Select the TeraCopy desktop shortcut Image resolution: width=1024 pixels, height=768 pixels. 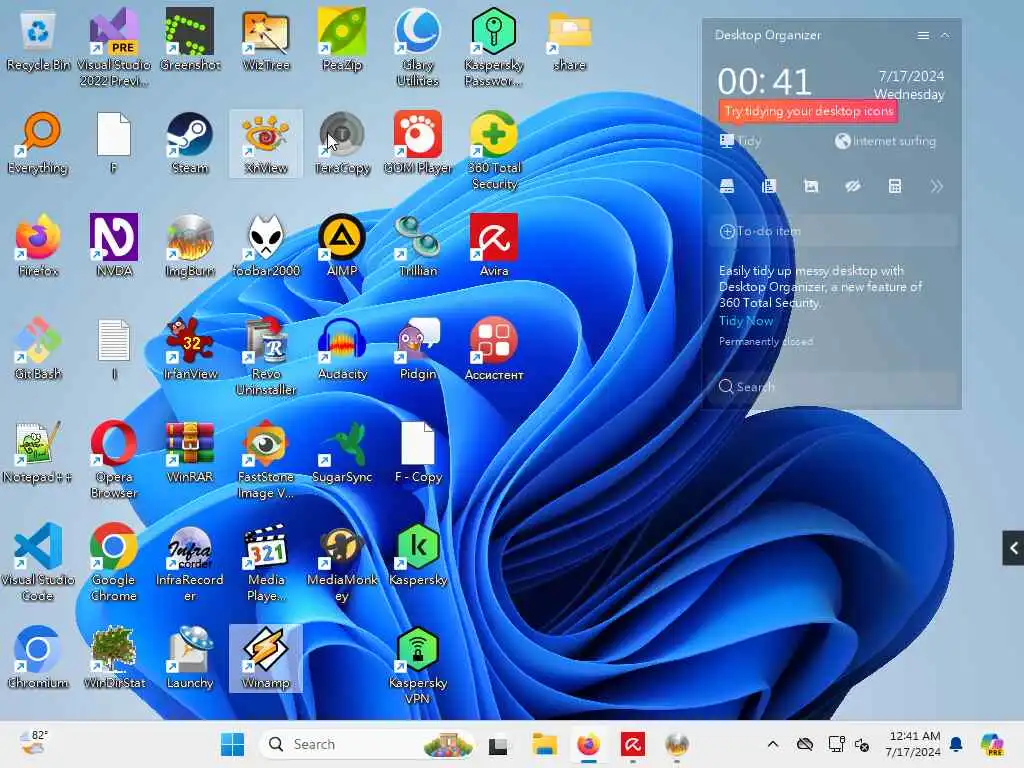(x=342, y=144)
